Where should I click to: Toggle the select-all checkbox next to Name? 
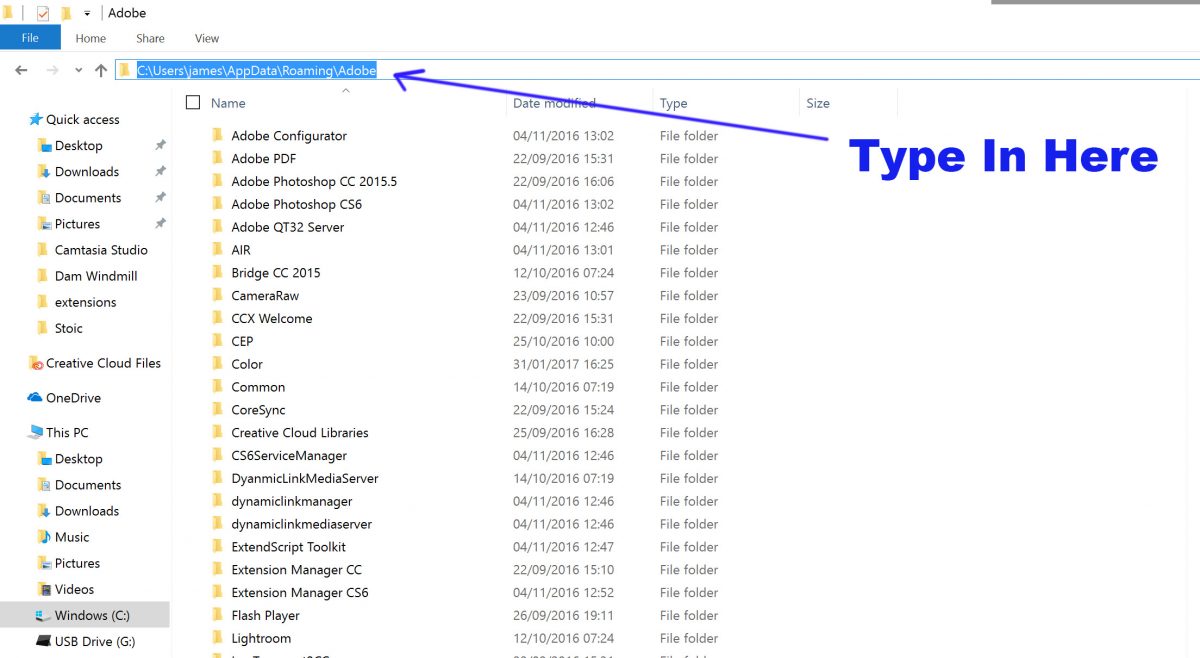pyautogui.click(x=192, y=102)
